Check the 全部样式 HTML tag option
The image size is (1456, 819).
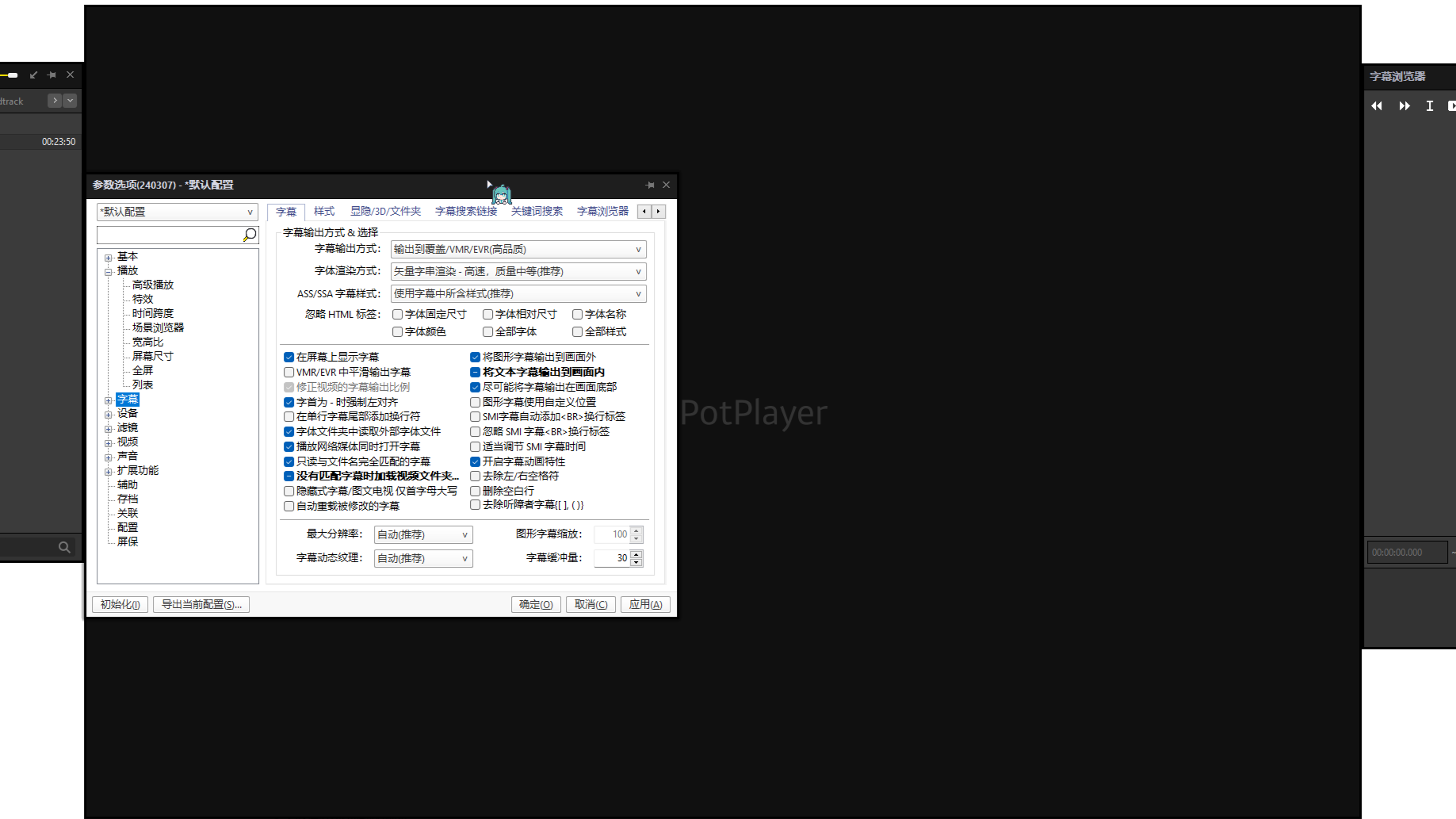pos(578,331)
